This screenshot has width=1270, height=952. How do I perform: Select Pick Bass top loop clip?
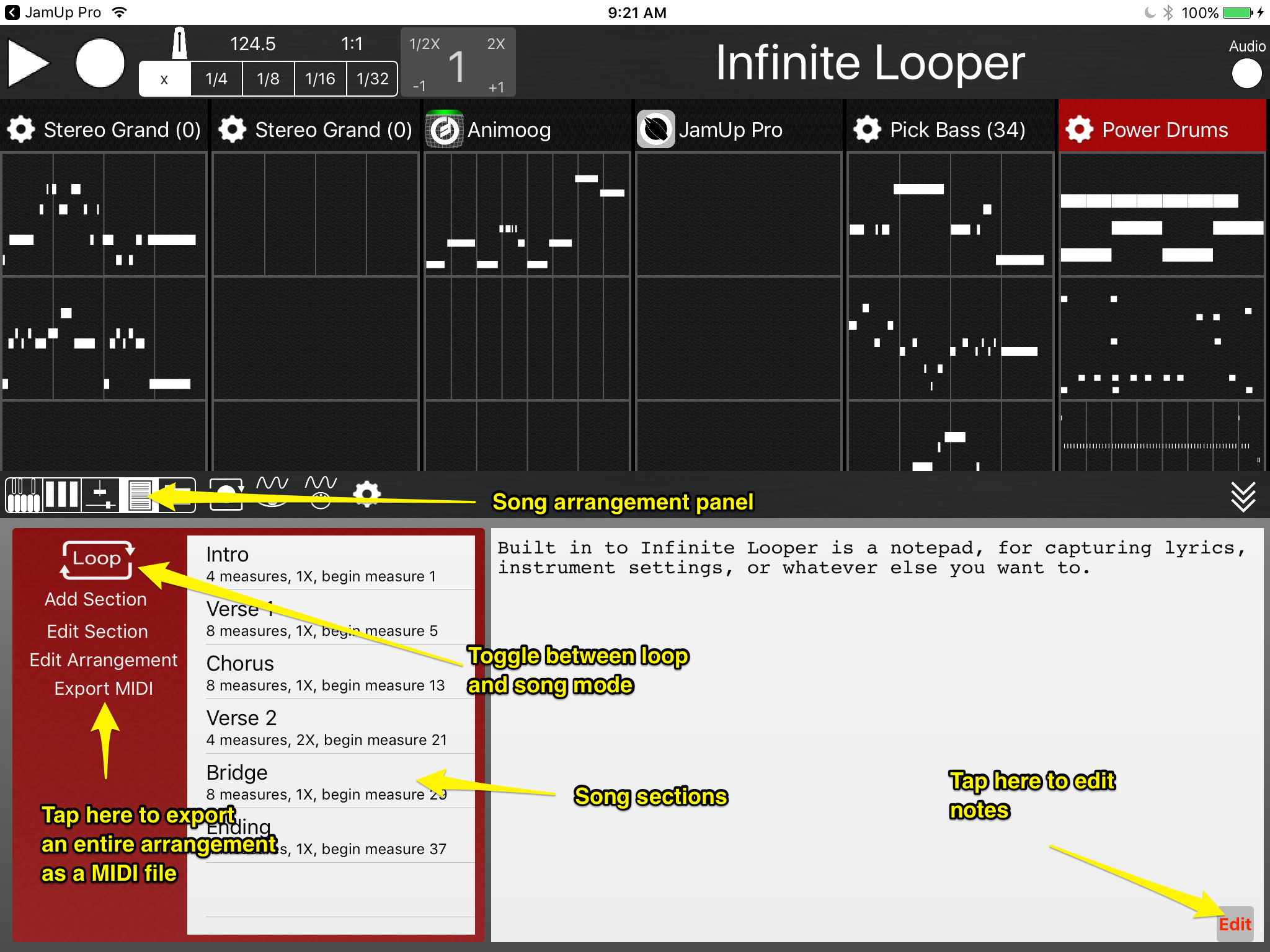tap(950, 214)
